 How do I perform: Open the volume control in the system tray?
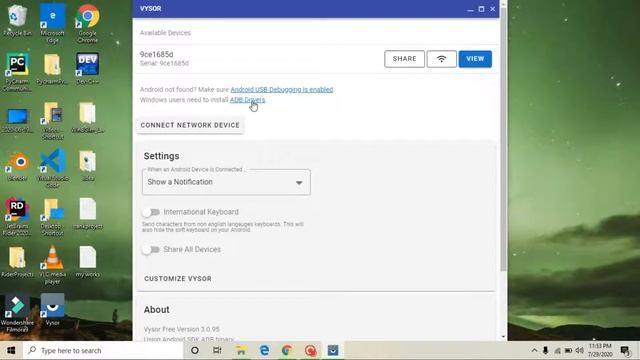[579, 351]
